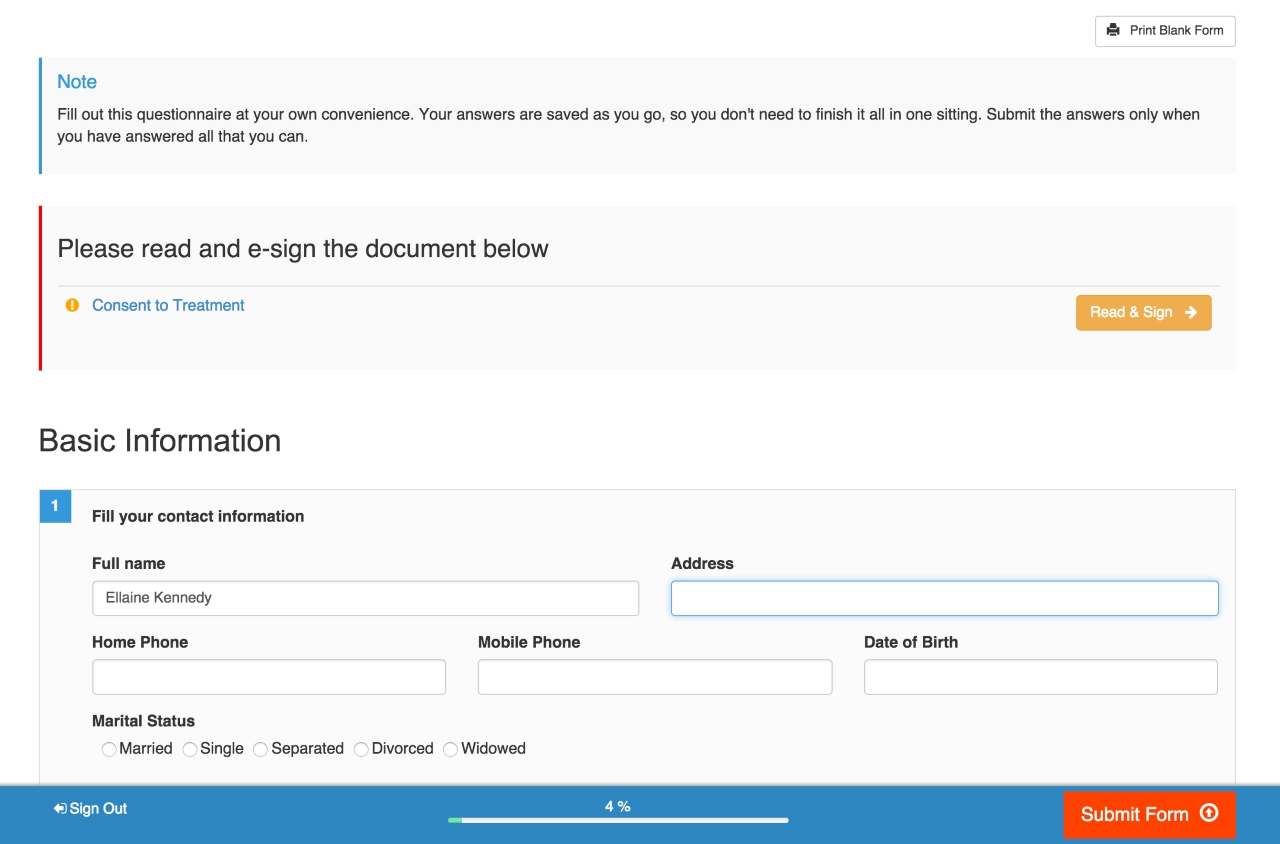Select the Separated radio button

click(x=260, y=749)
